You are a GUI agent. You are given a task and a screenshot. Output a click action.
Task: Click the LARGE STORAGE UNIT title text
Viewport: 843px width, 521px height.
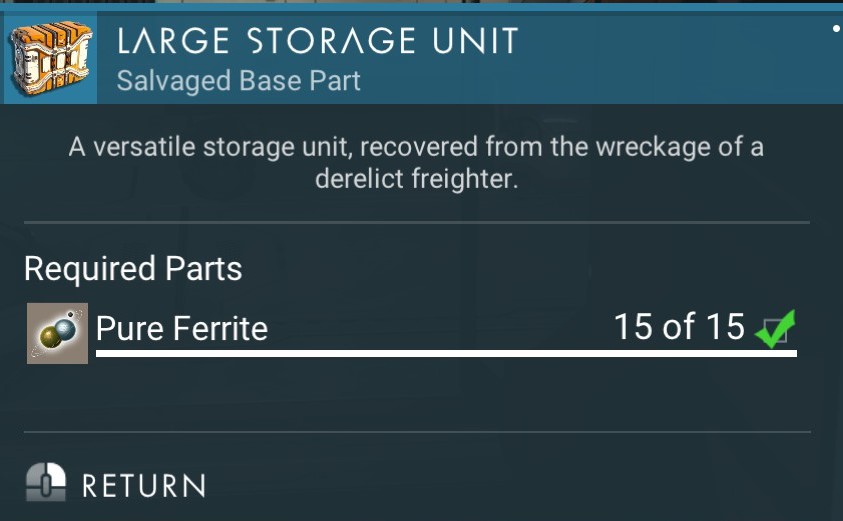click(317, 41)
